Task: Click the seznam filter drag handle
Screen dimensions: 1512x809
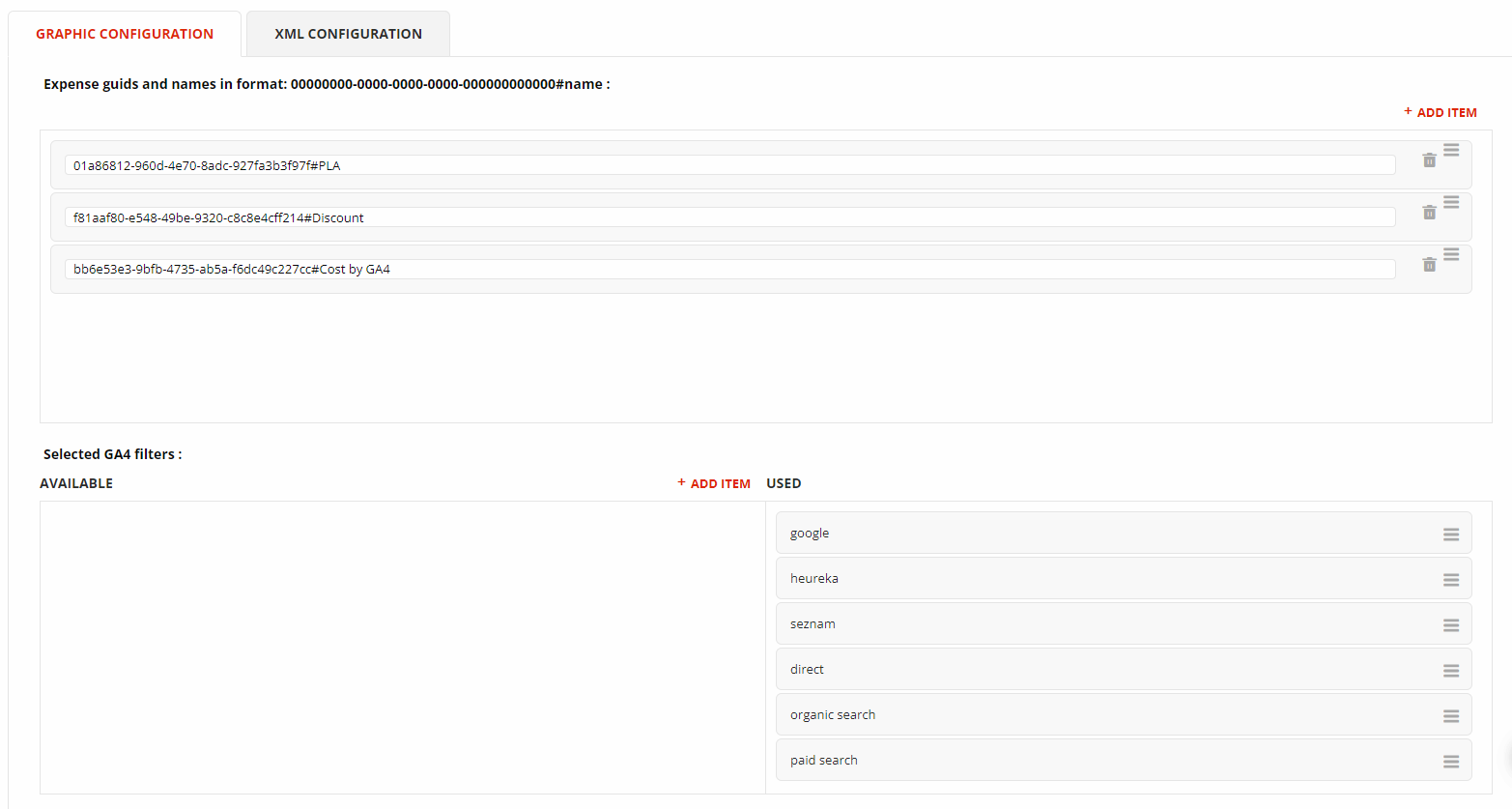Action: point(1451,625)
